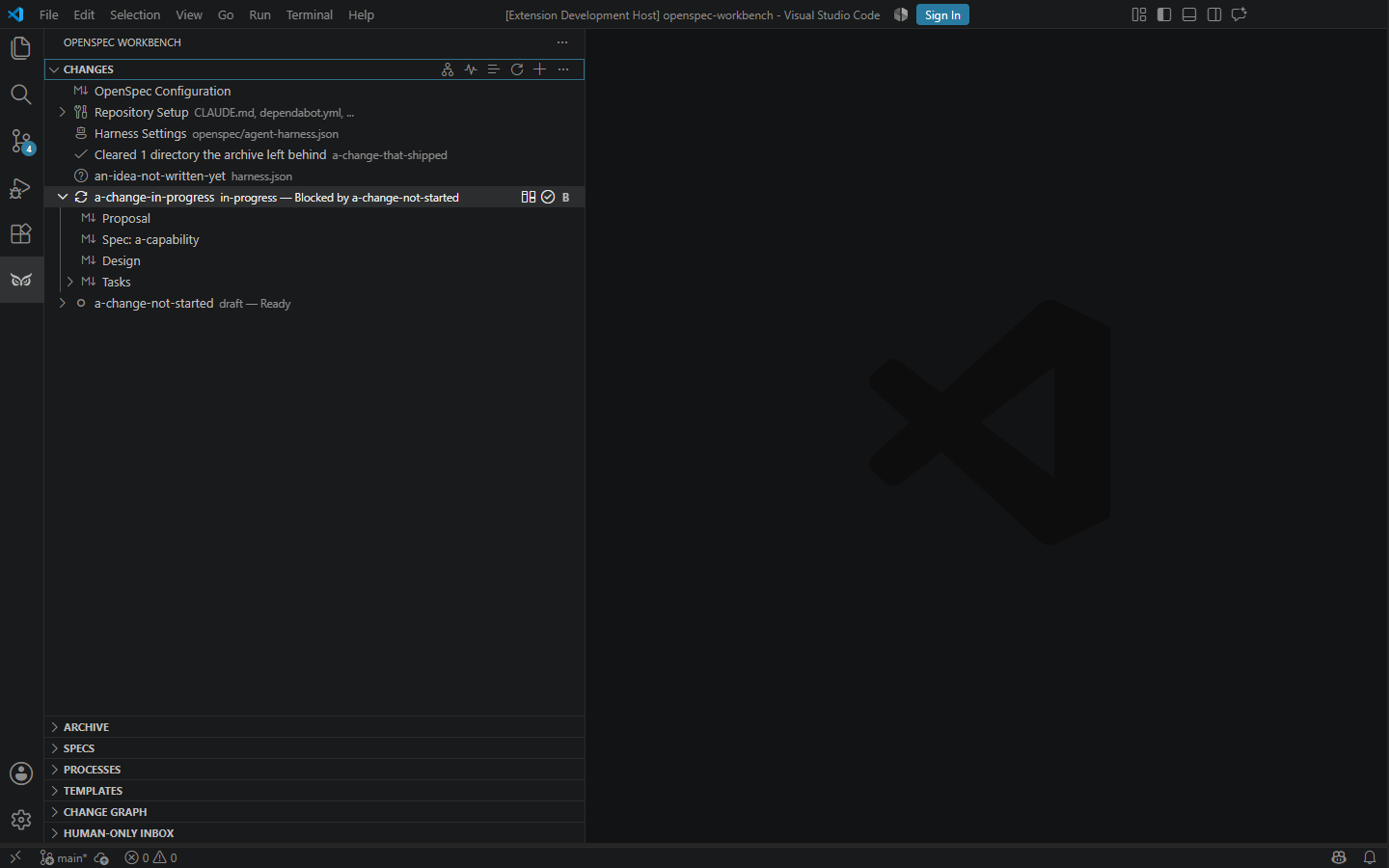This screenshot has height=868, width=1389.
Task: Click the split columns icon on a-change-in-progress
Action: click(529, 197)
